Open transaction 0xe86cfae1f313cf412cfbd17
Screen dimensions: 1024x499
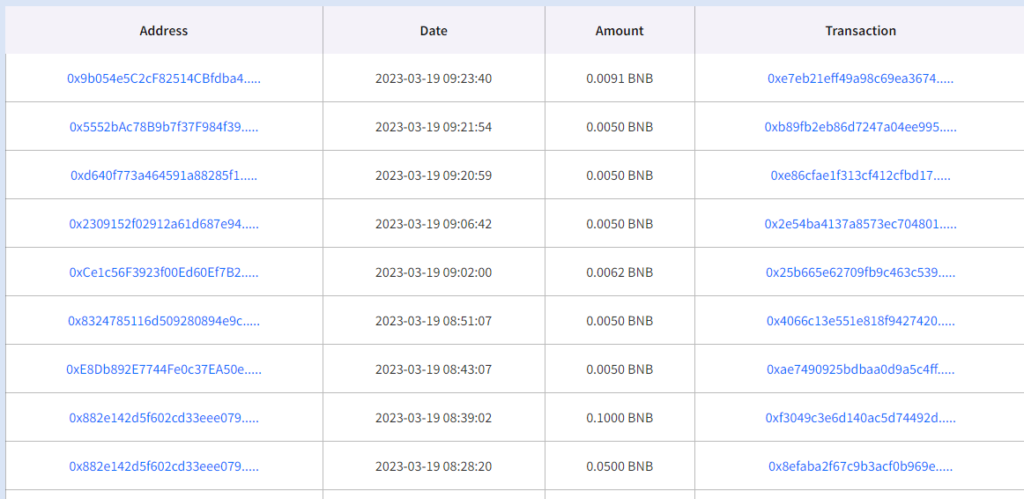point(860,175)
